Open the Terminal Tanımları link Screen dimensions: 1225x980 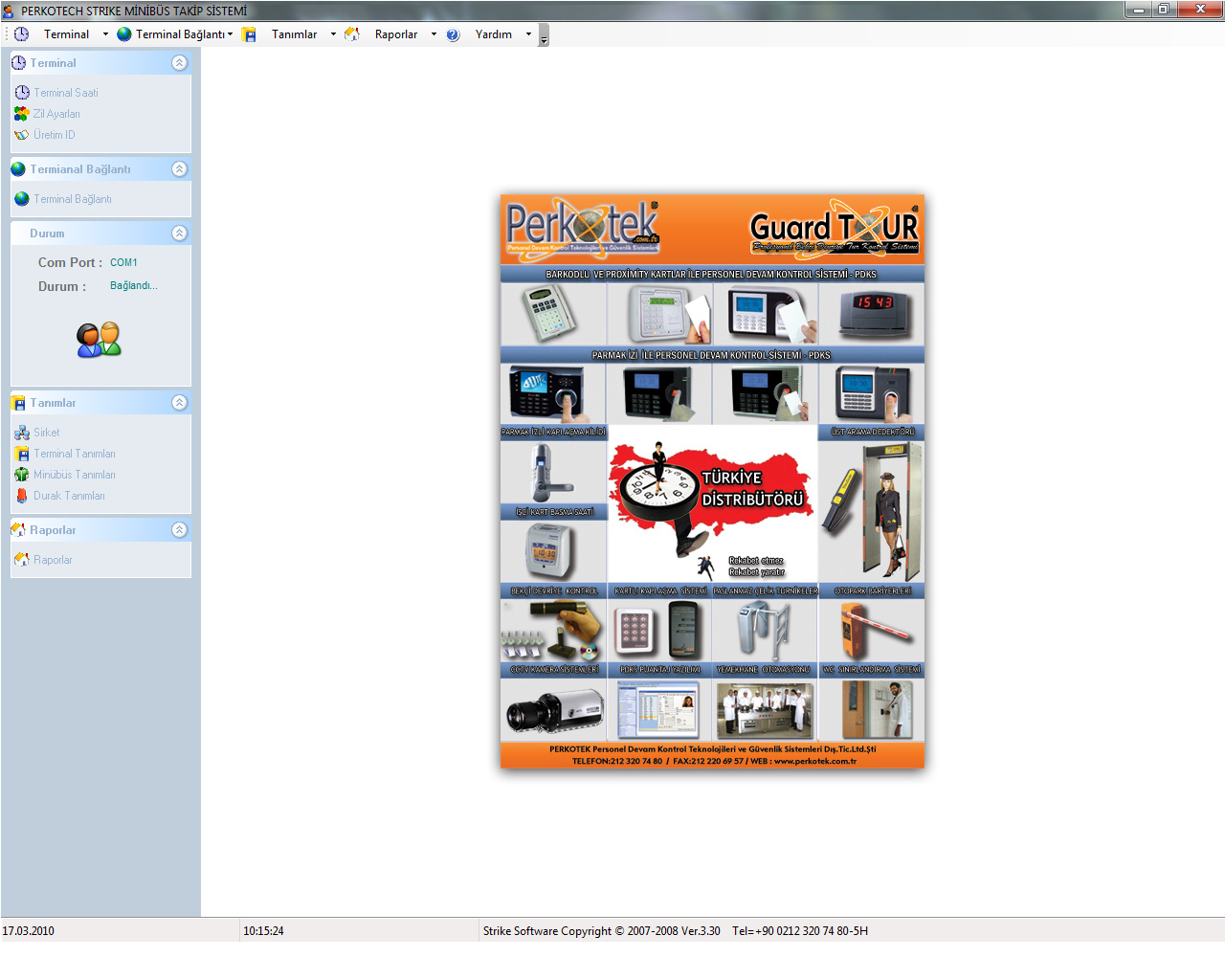(75, 454)
